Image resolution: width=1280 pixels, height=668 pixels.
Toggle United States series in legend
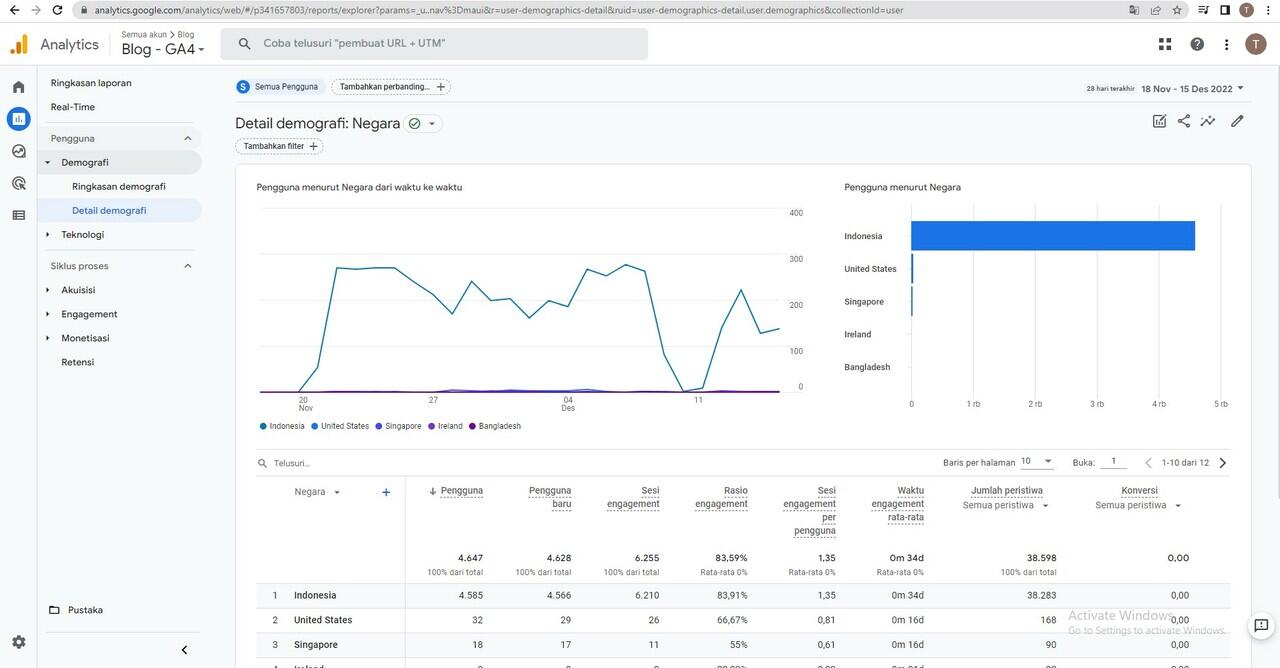(340, 426)
